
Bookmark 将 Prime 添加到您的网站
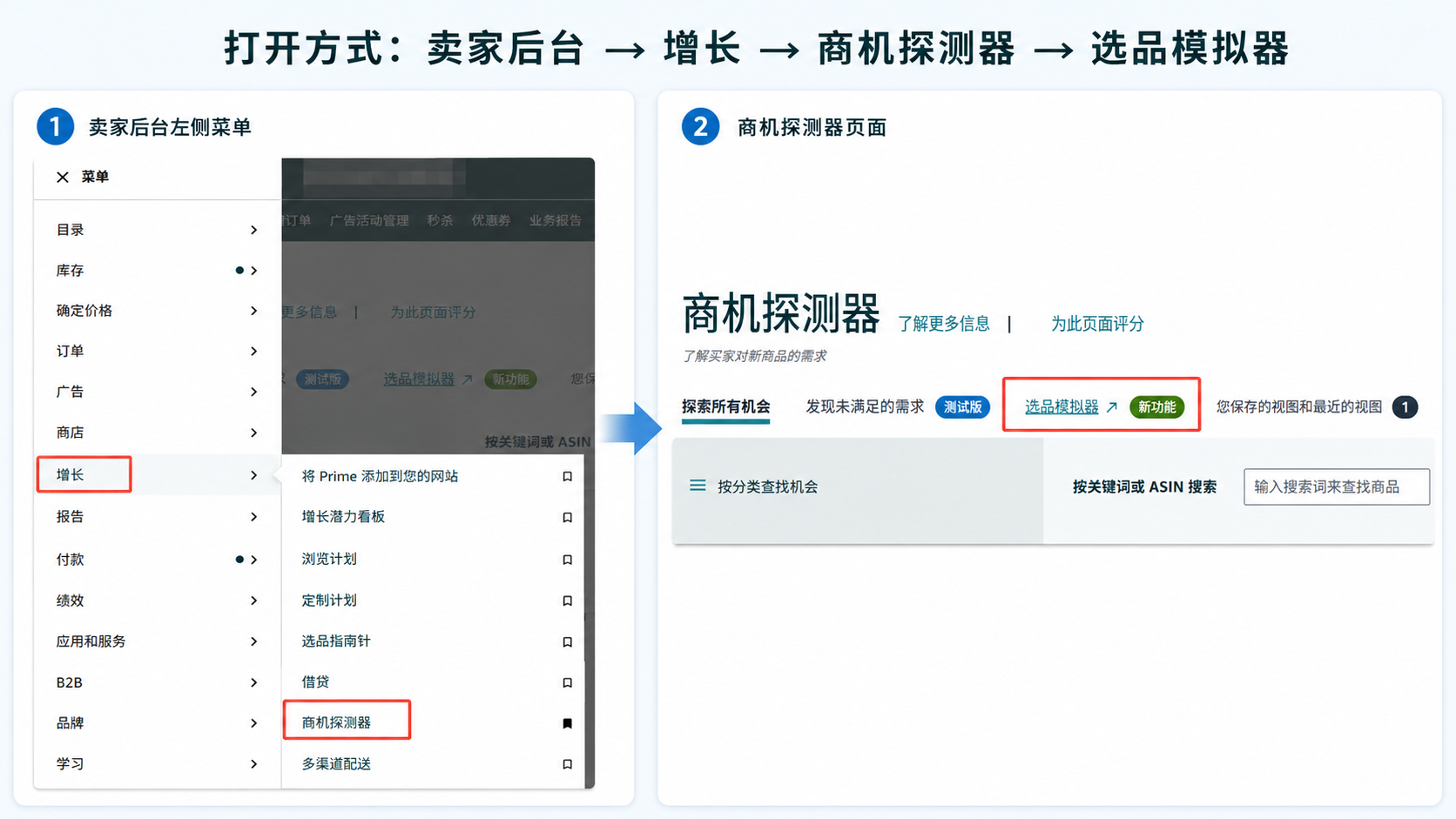567,476
